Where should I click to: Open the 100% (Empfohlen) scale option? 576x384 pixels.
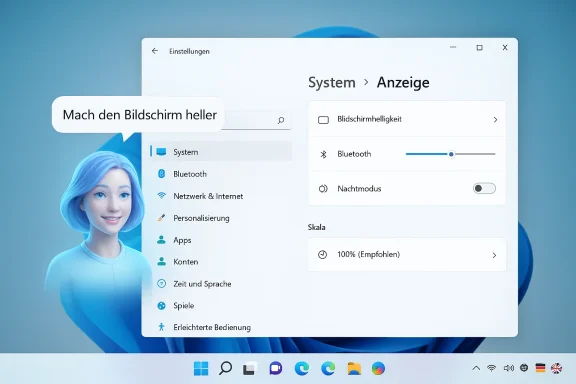click(x=407, y=255)
